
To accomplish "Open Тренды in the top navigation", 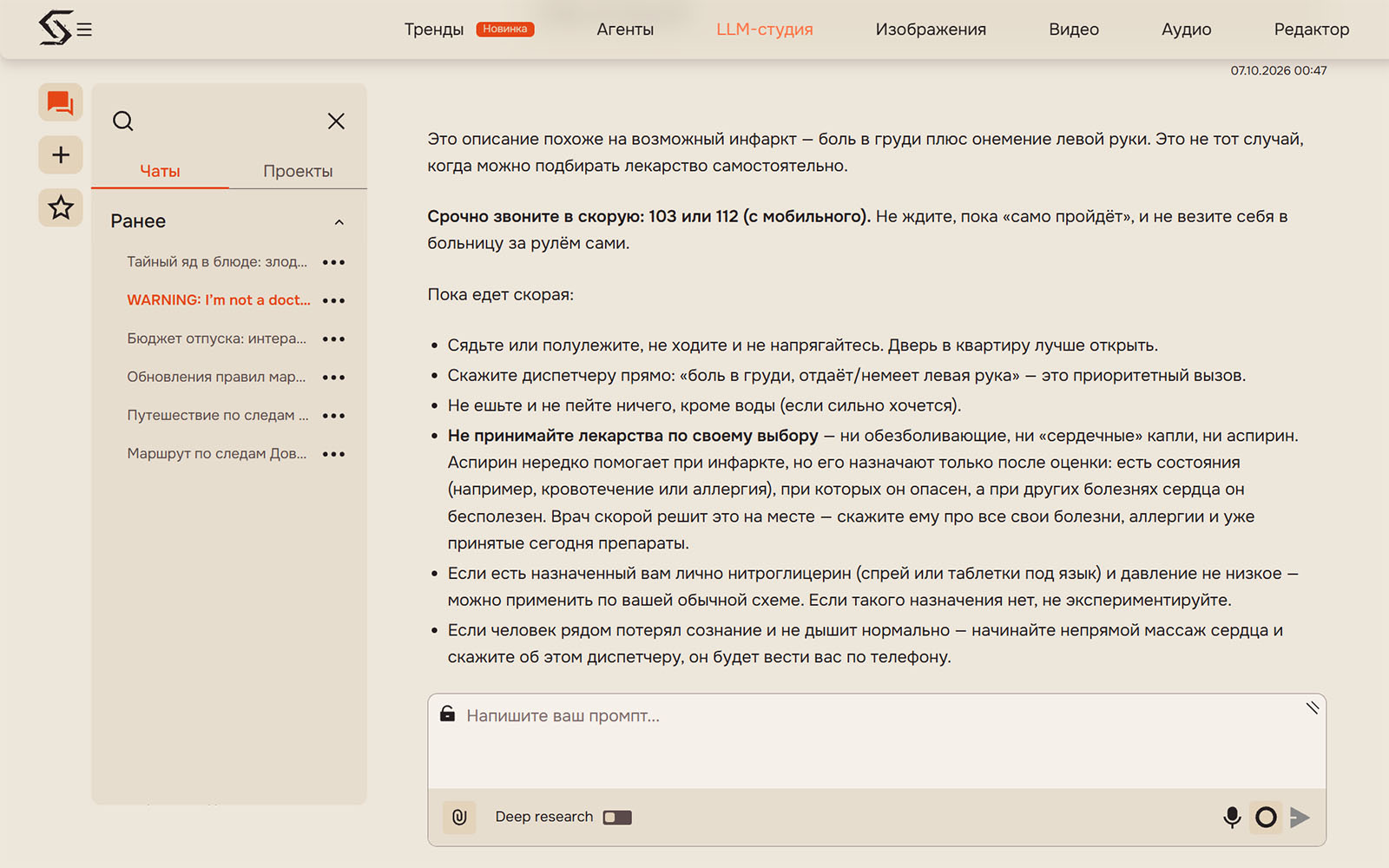I will point(433,30).
